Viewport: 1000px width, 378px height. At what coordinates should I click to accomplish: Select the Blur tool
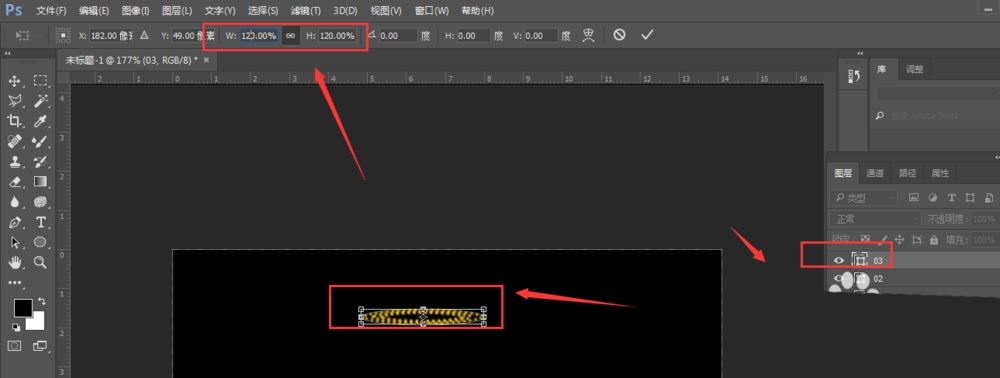point(14,202)
